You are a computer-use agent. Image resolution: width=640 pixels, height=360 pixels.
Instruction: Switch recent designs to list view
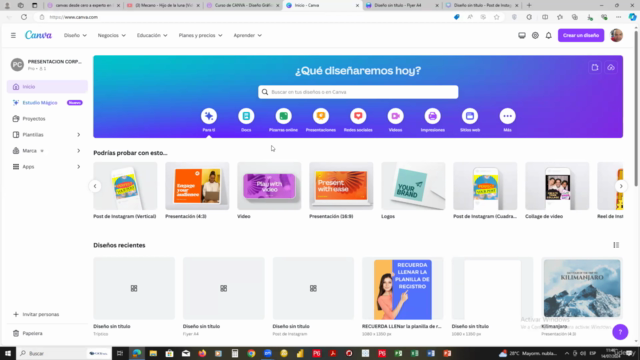[616, 245]
